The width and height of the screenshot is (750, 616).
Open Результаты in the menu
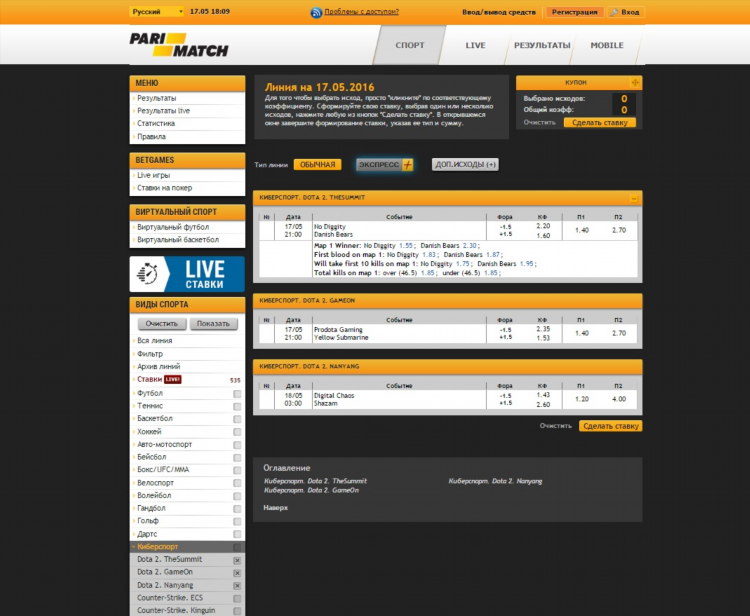(x=156, y=98)
